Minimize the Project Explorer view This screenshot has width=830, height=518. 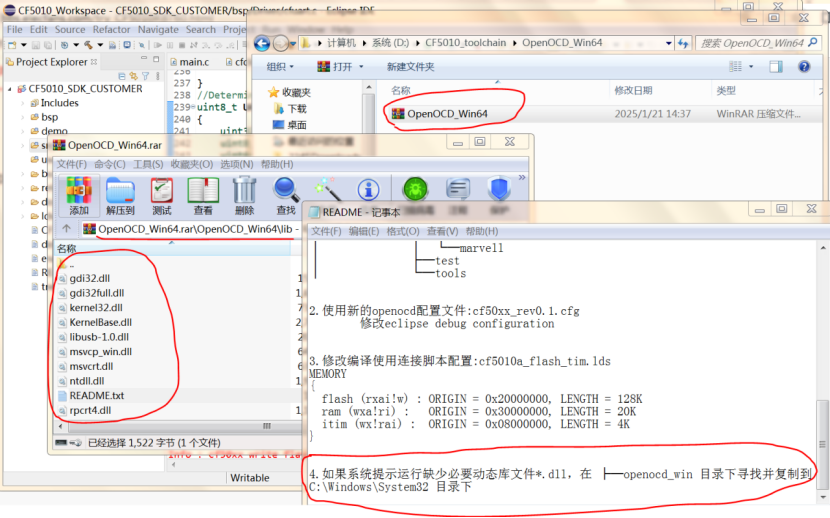[144, 59]
